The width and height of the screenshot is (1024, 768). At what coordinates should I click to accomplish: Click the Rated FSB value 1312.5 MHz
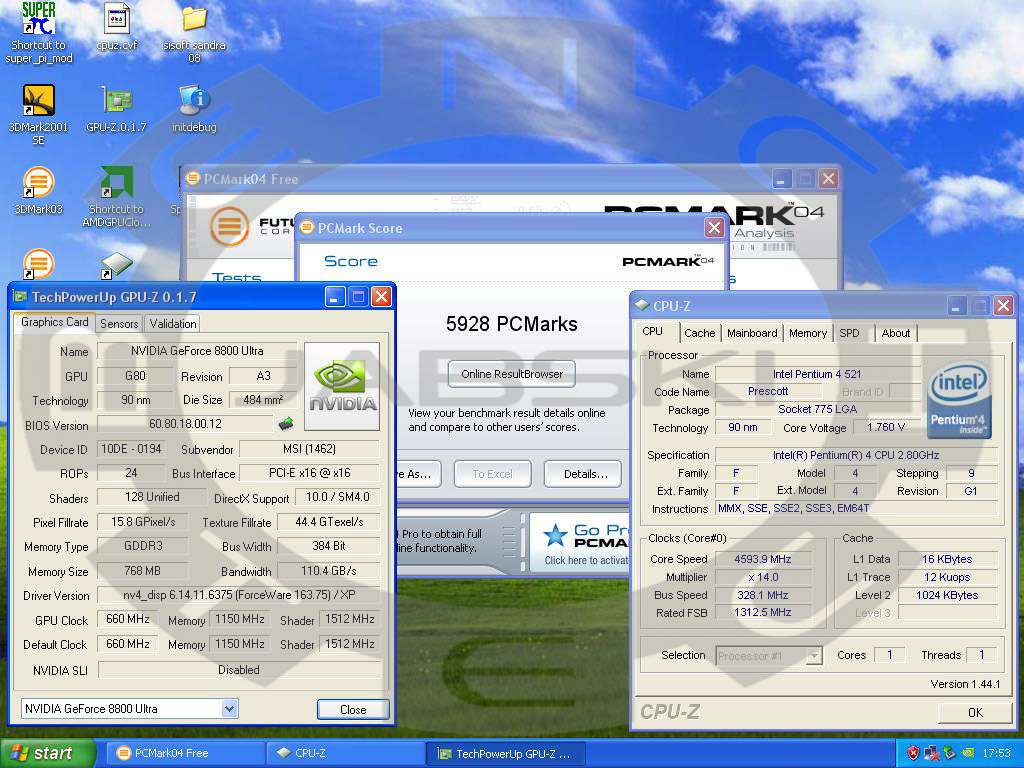coord(763,613)
